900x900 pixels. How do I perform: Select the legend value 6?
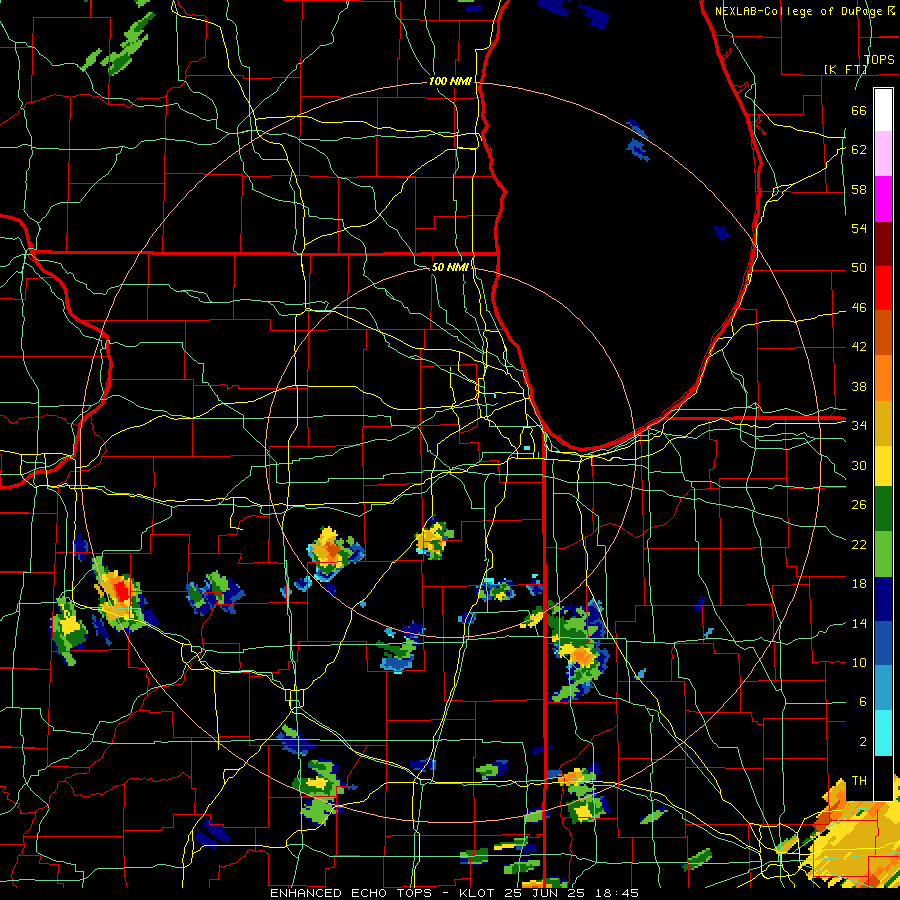tap(862, 702)
